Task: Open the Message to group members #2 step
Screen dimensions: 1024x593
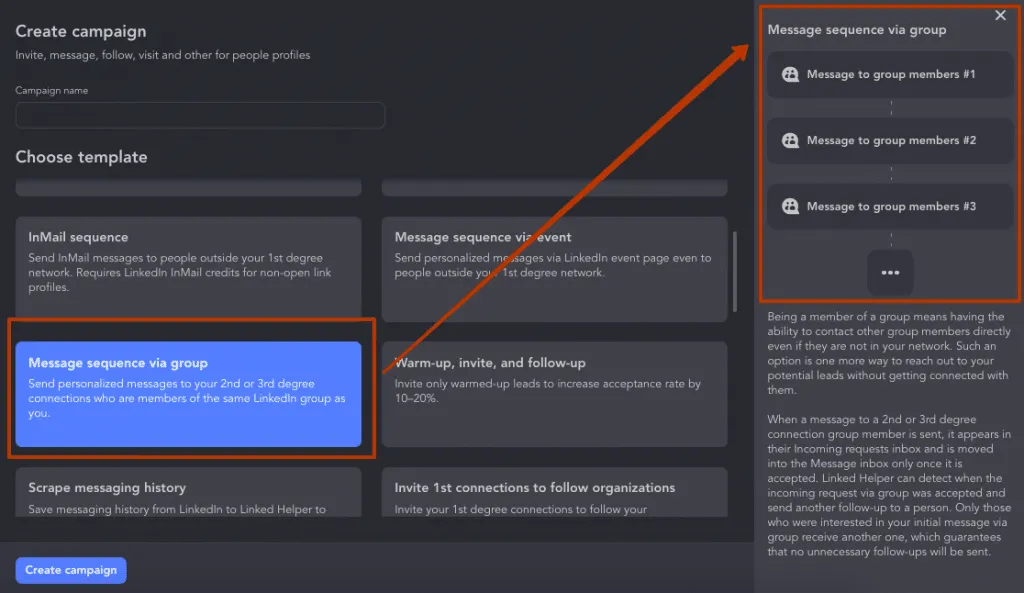Action: click(x=890, y=140)
